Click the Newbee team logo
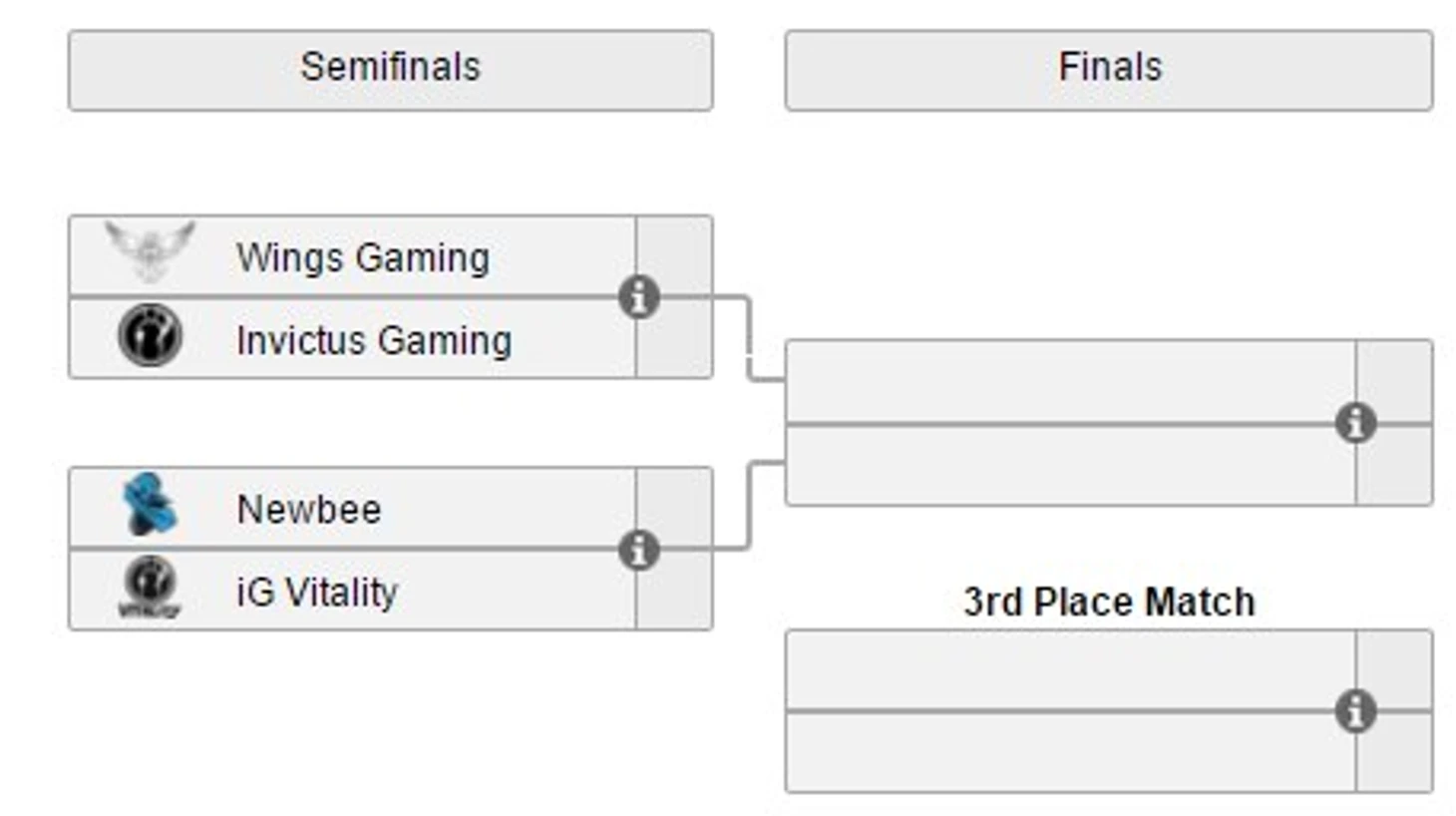Viewport: 1456px width, 816px height. coord(150,505)
